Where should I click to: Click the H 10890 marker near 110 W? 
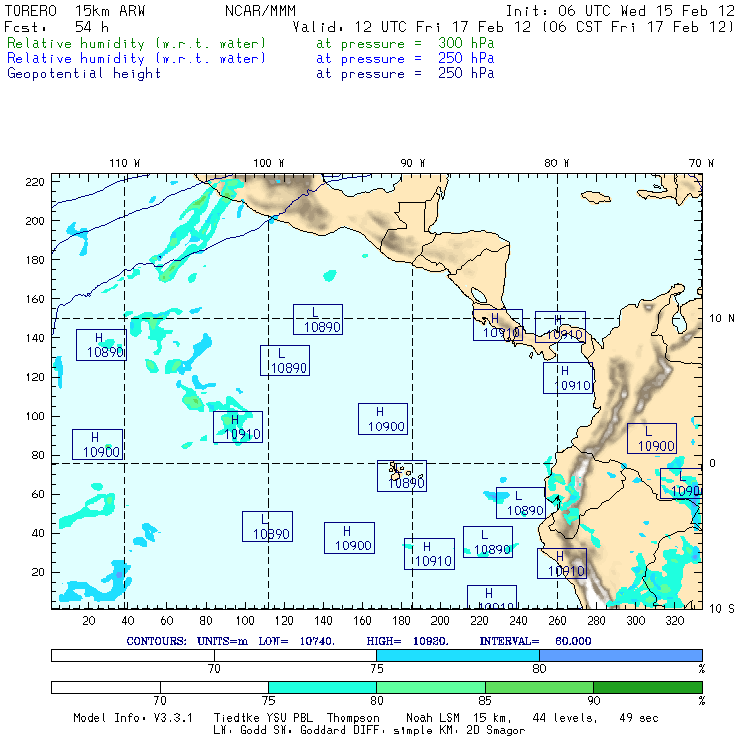[x=101, y=345]
